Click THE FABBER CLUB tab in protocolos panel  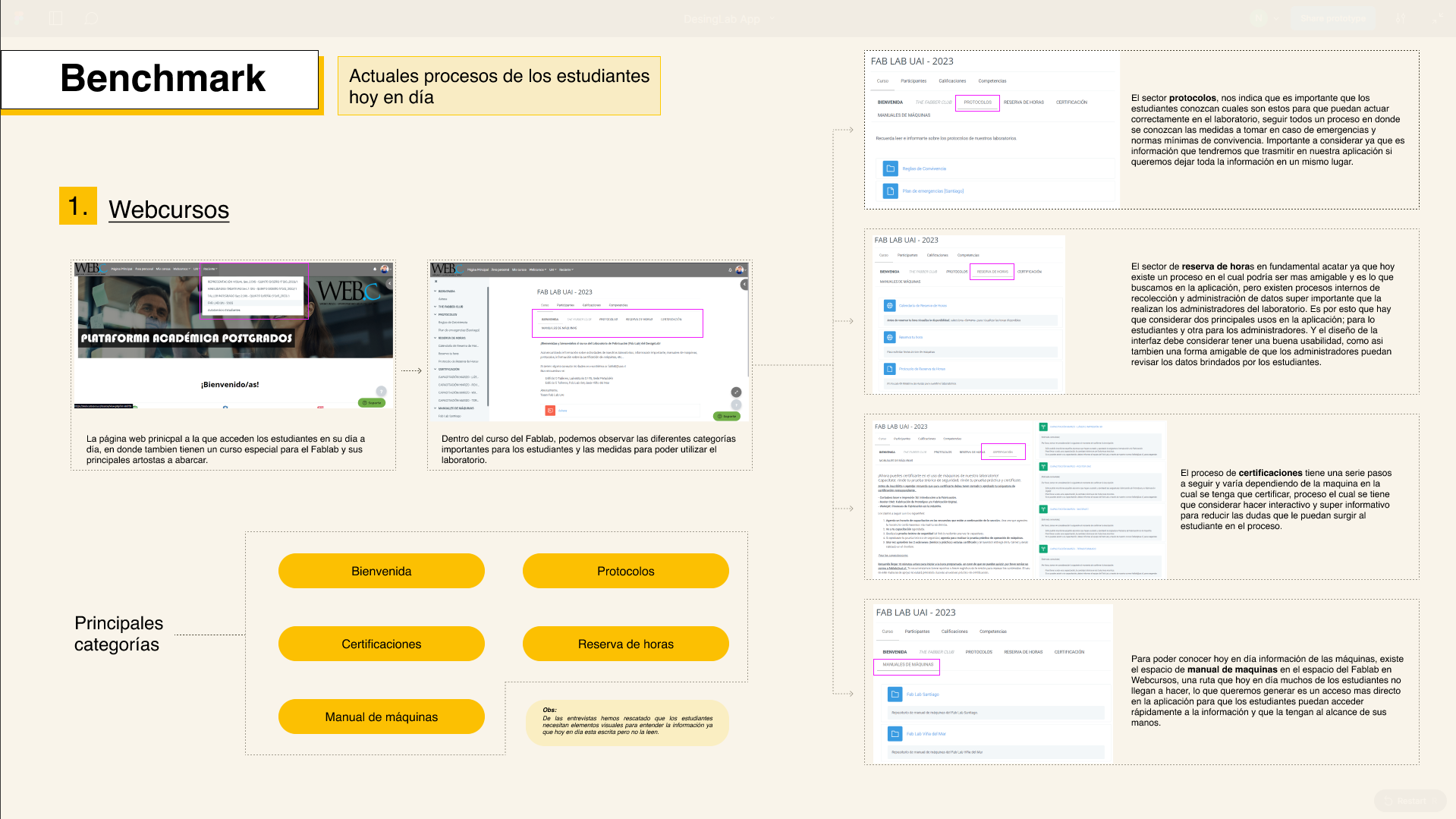(933, 102)
